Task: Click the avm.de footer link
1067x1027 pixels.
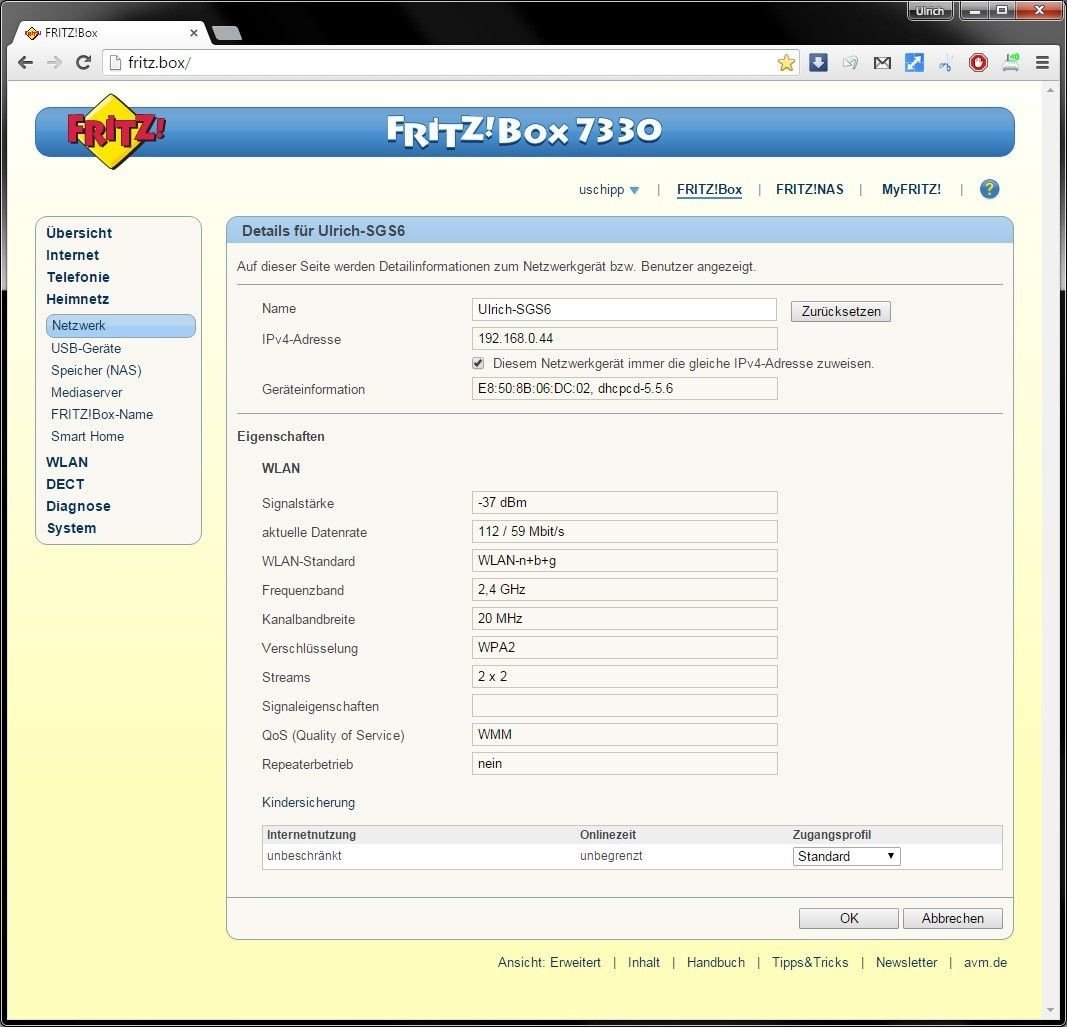Action: point(985,962)
